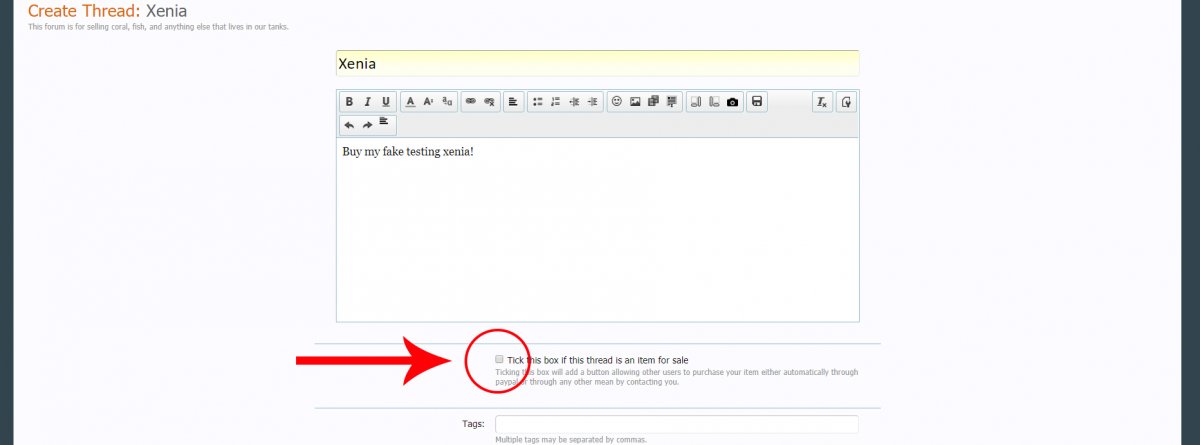1200x445 pixels.
Task: Click inside the message body text area
Action: 597,229
